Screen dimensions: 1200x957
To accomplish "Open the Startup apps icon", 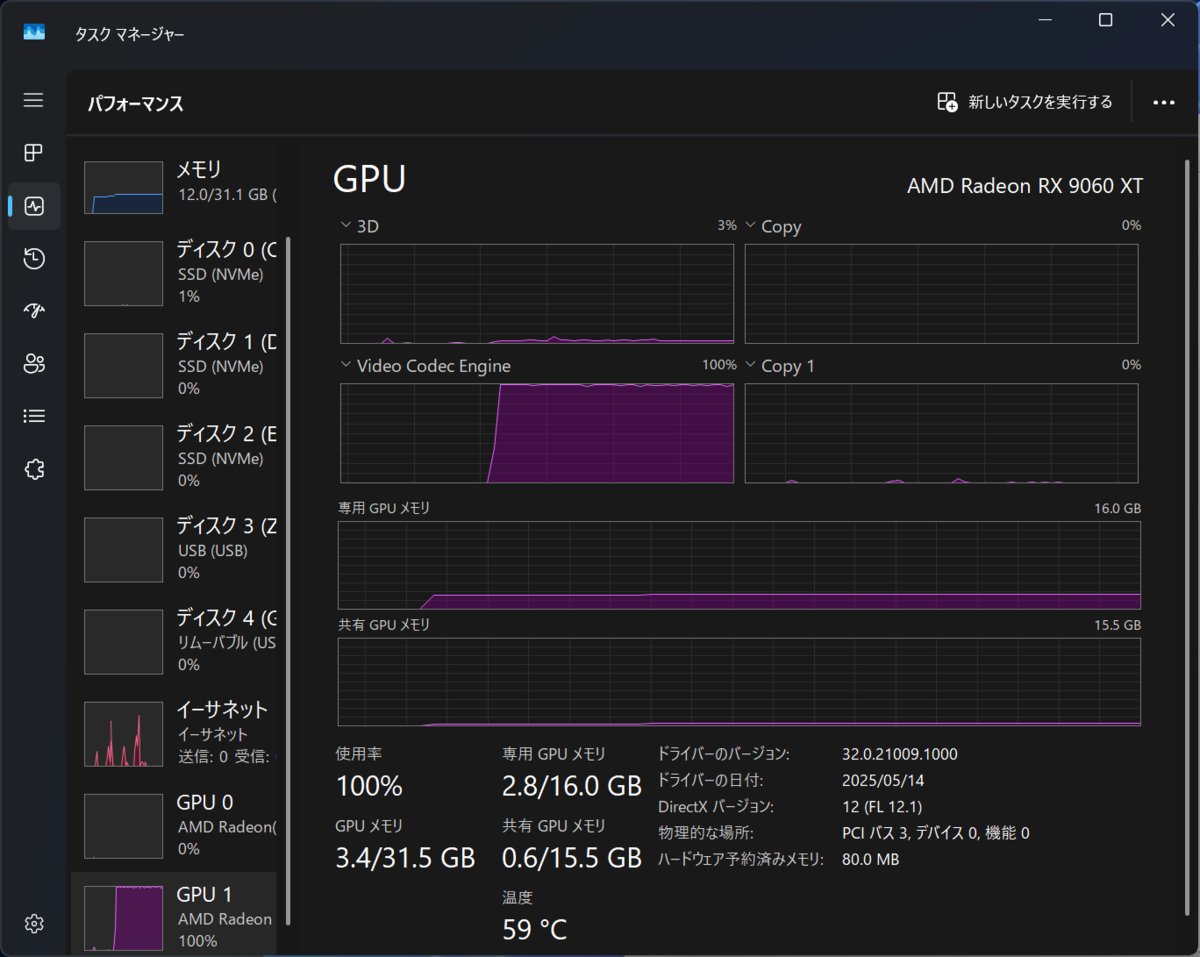I will click(x=34, y=311).
